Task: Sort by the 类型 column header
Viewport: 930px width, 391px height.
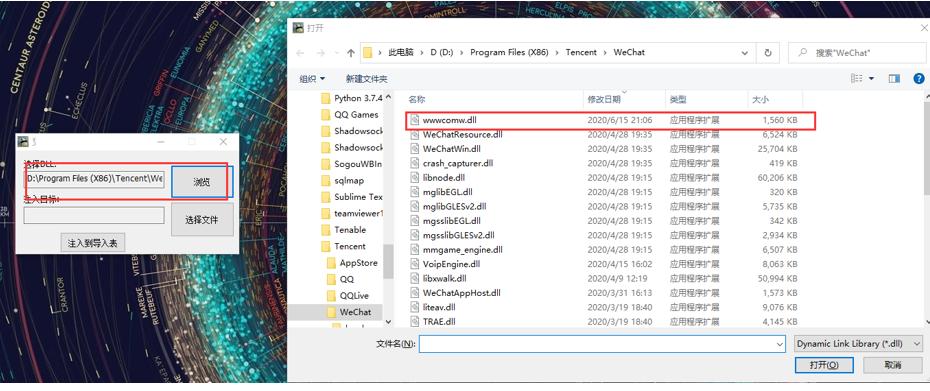Action: [x=706, y=100]
